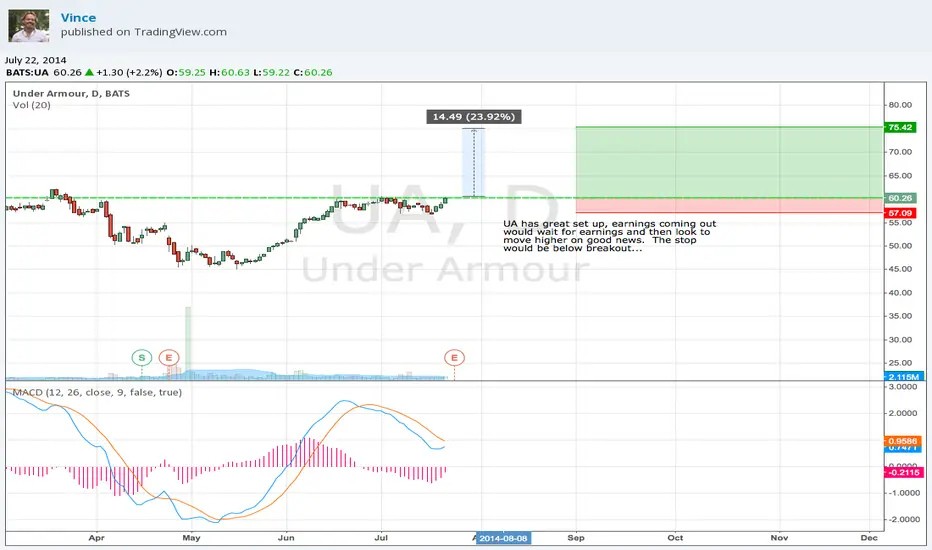932x550 pixels.
Task: Click the E earnings marker near late July
Action: [454, 357]
